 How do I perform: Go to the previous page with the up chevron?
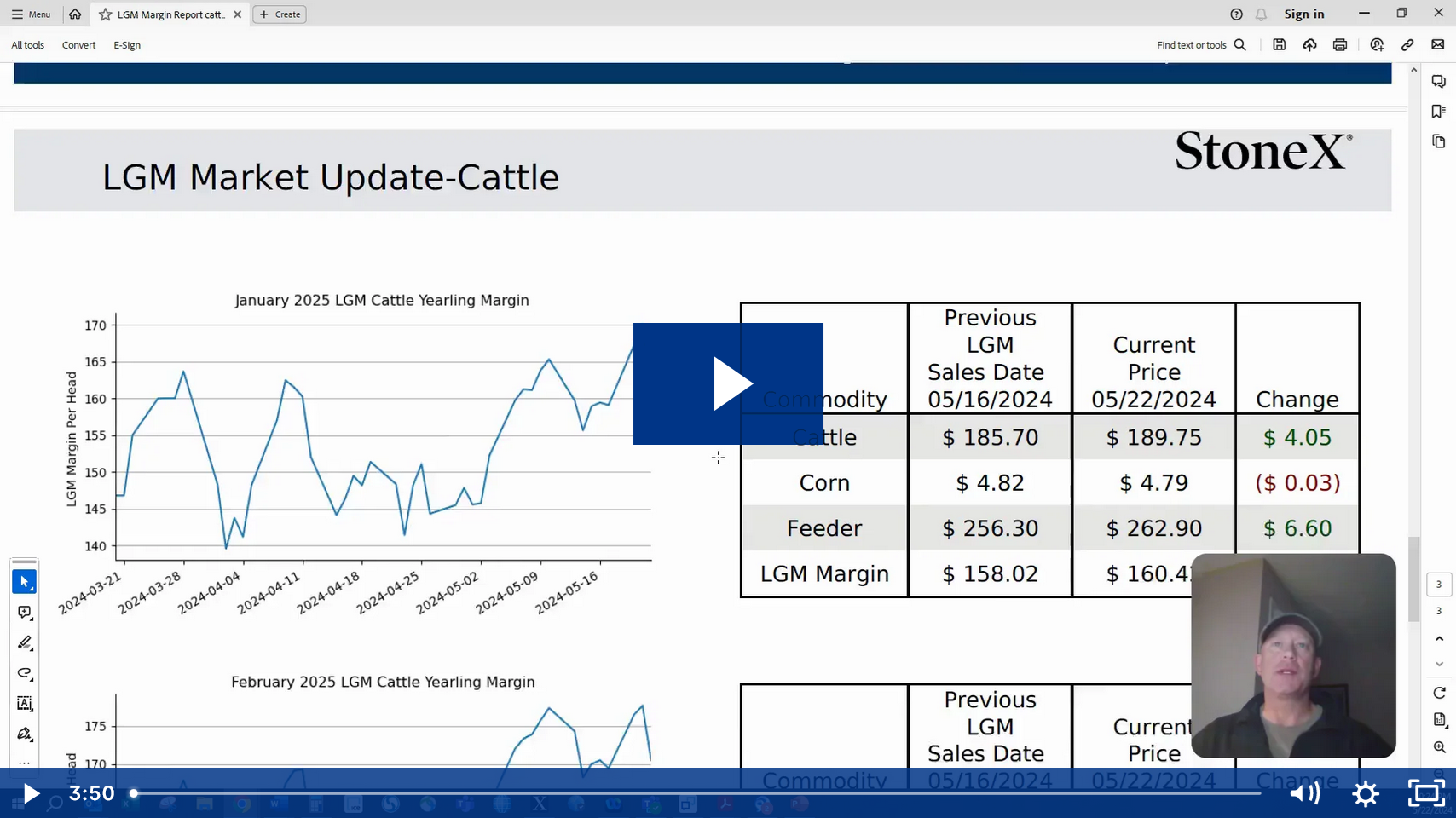pos(1439,638)
